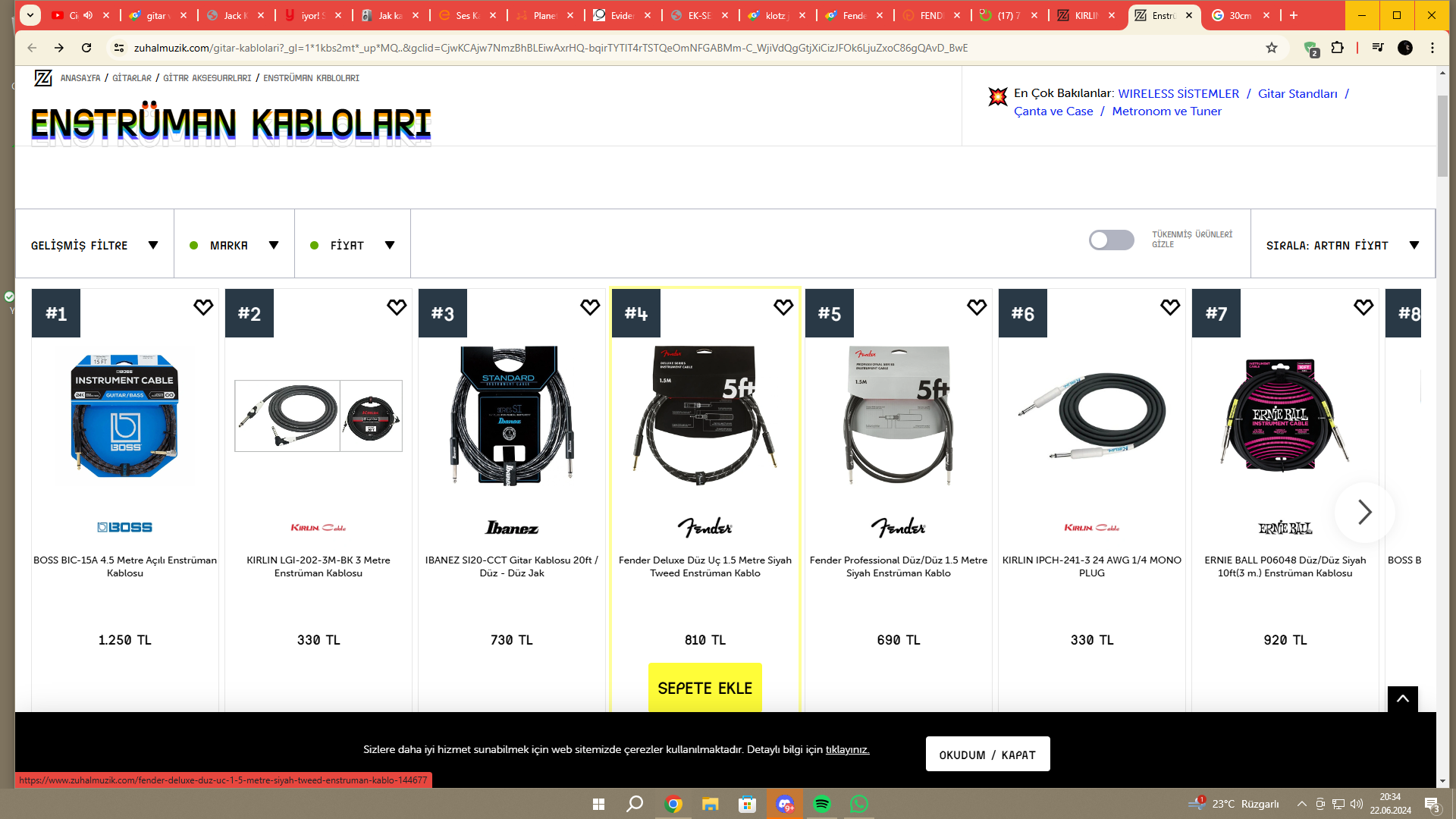
Task: Change sorting via Sırala: Artan Fiyat
Action: tap(1343, 245)
